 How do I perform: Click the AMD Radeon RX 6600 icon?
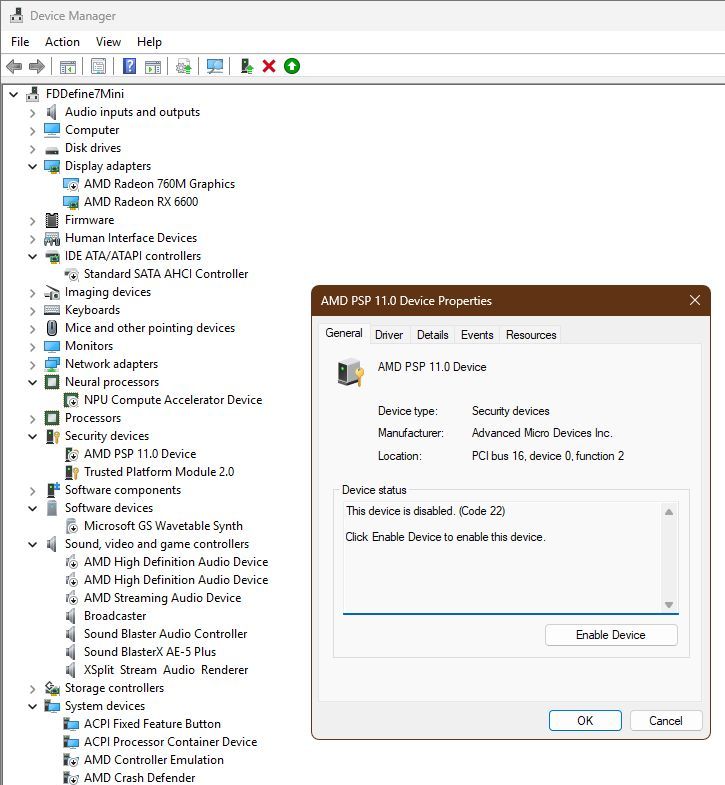tap(71, 202)
